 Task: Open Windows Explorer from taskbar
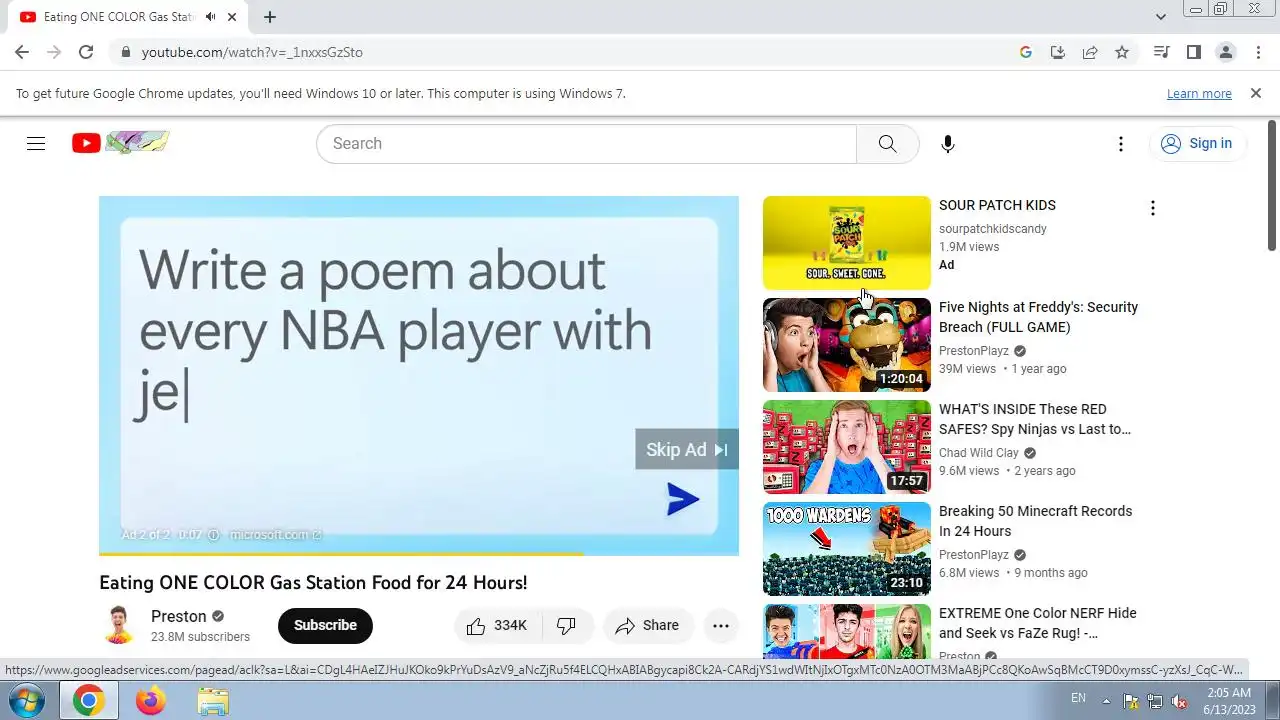213,701
